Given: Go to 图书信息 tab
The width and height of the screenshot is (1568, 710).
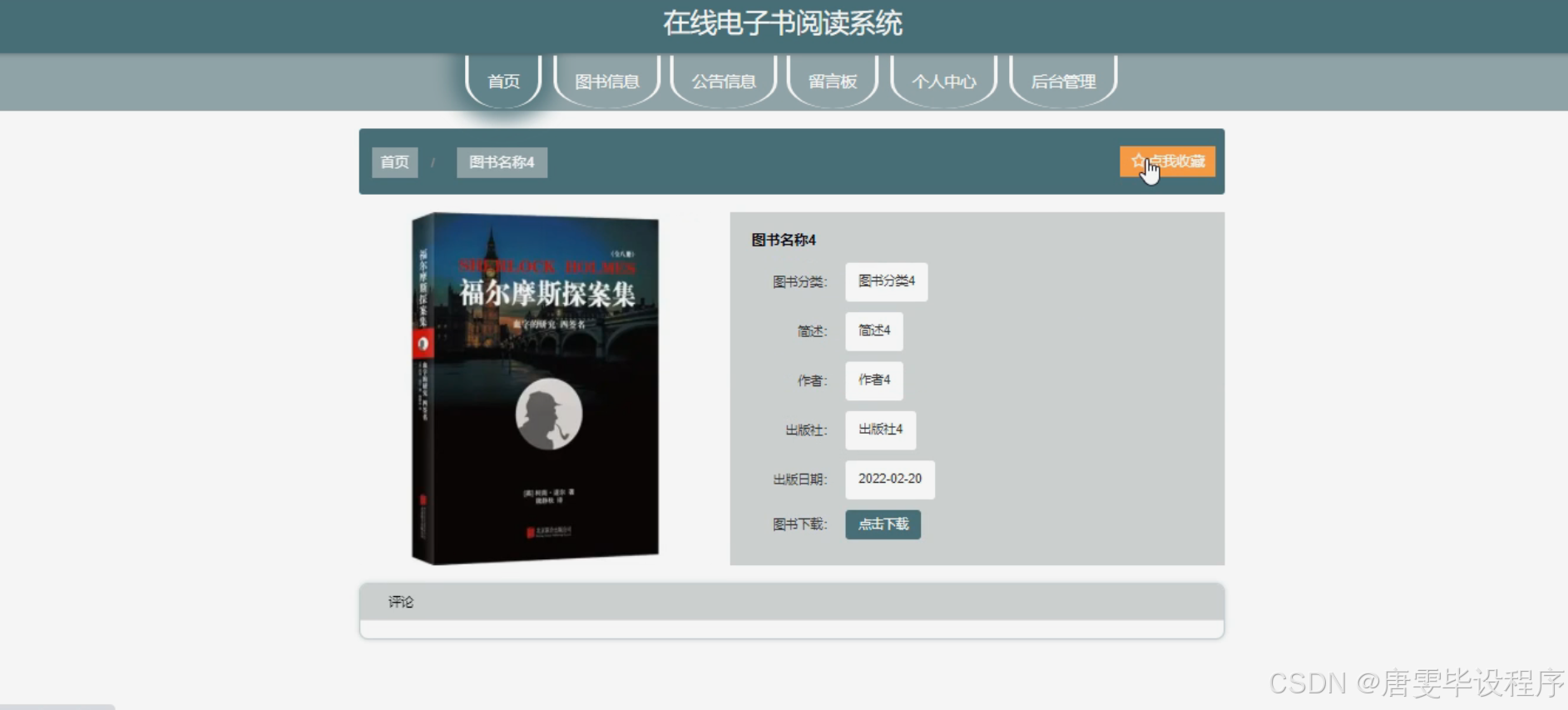Looking at the screenshot, I should pyautogui.click(x=606, y=82).
